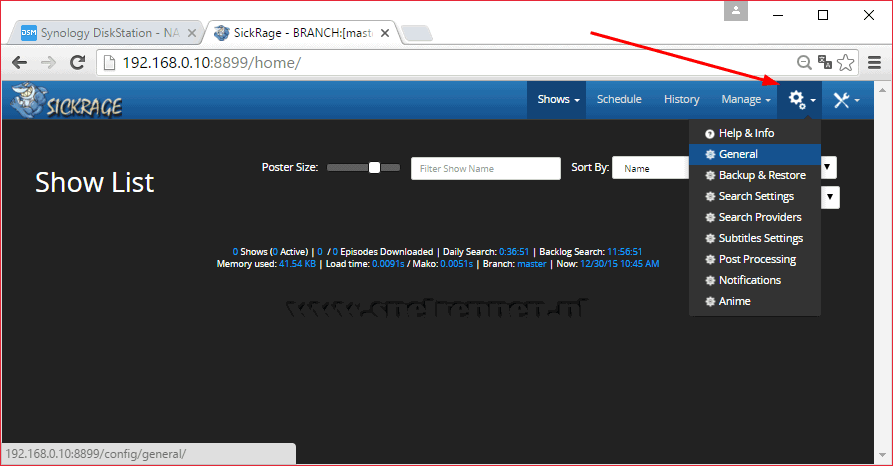Go to Schedule page
The height and width of the screenshot is (466, 893).
pos(619,100)
